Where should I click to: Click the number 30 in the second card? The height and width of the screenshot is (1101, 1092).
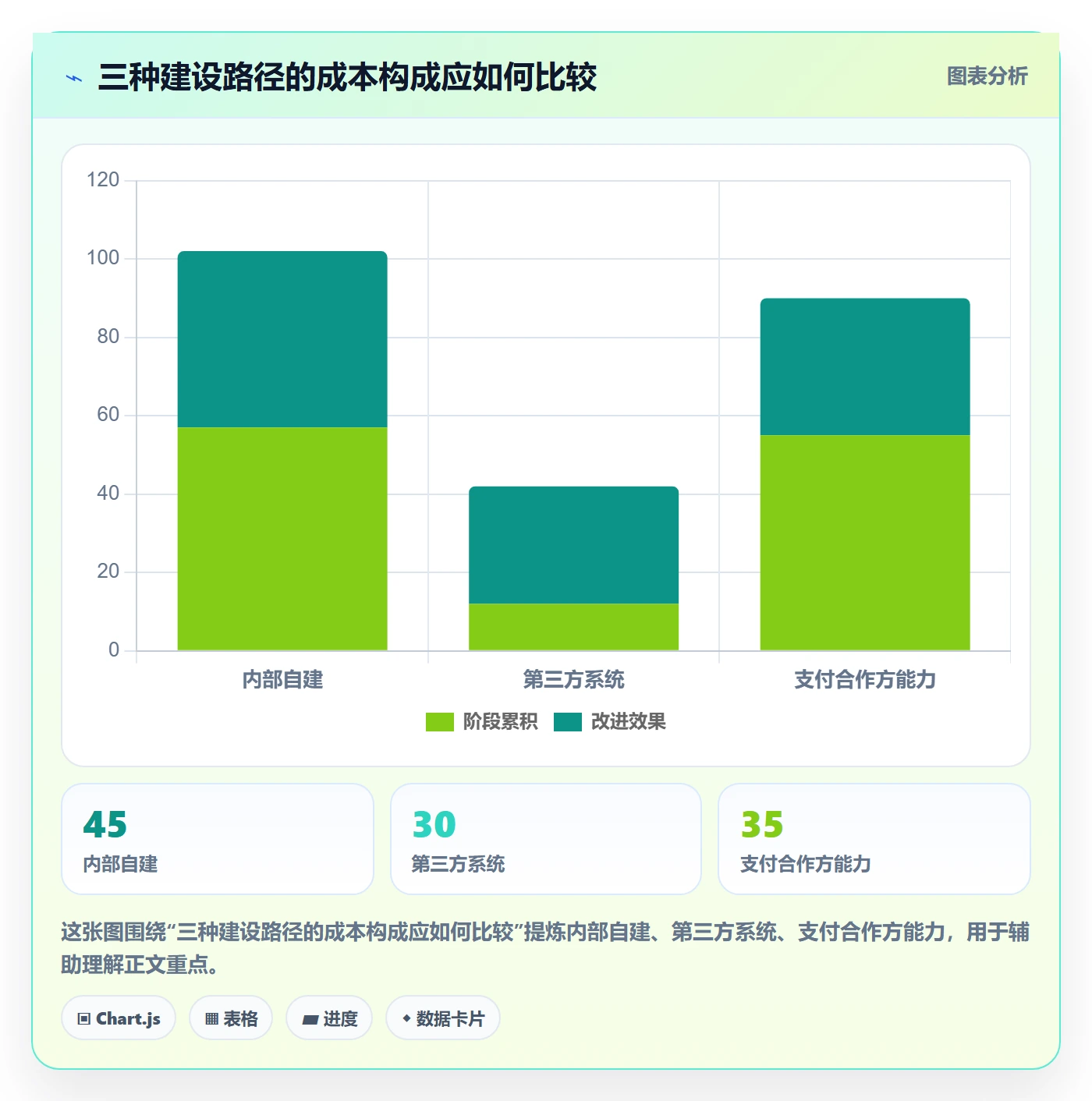click(434, 825)
